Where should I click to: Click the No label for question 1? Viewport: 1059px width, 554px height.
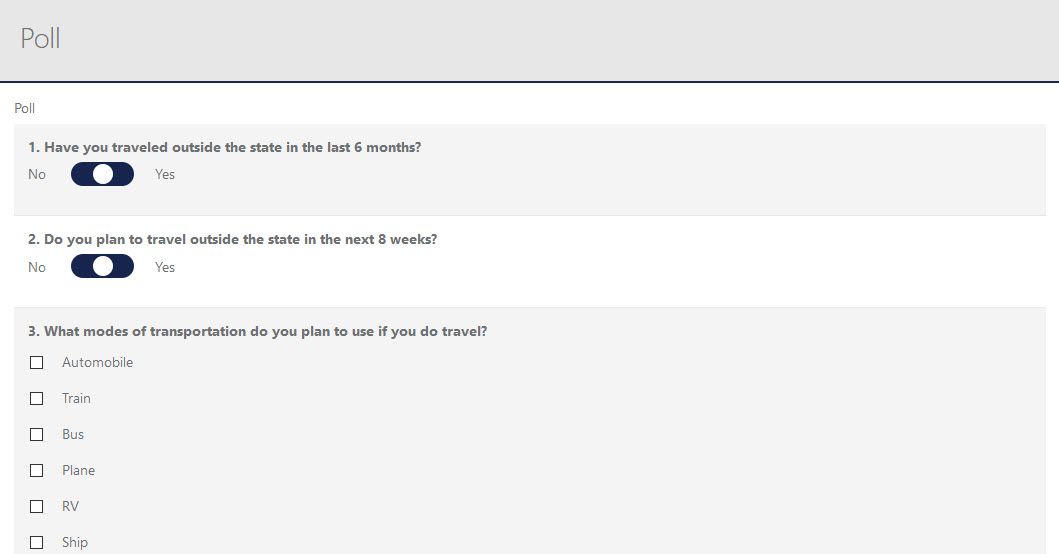(x=37, y=174)
